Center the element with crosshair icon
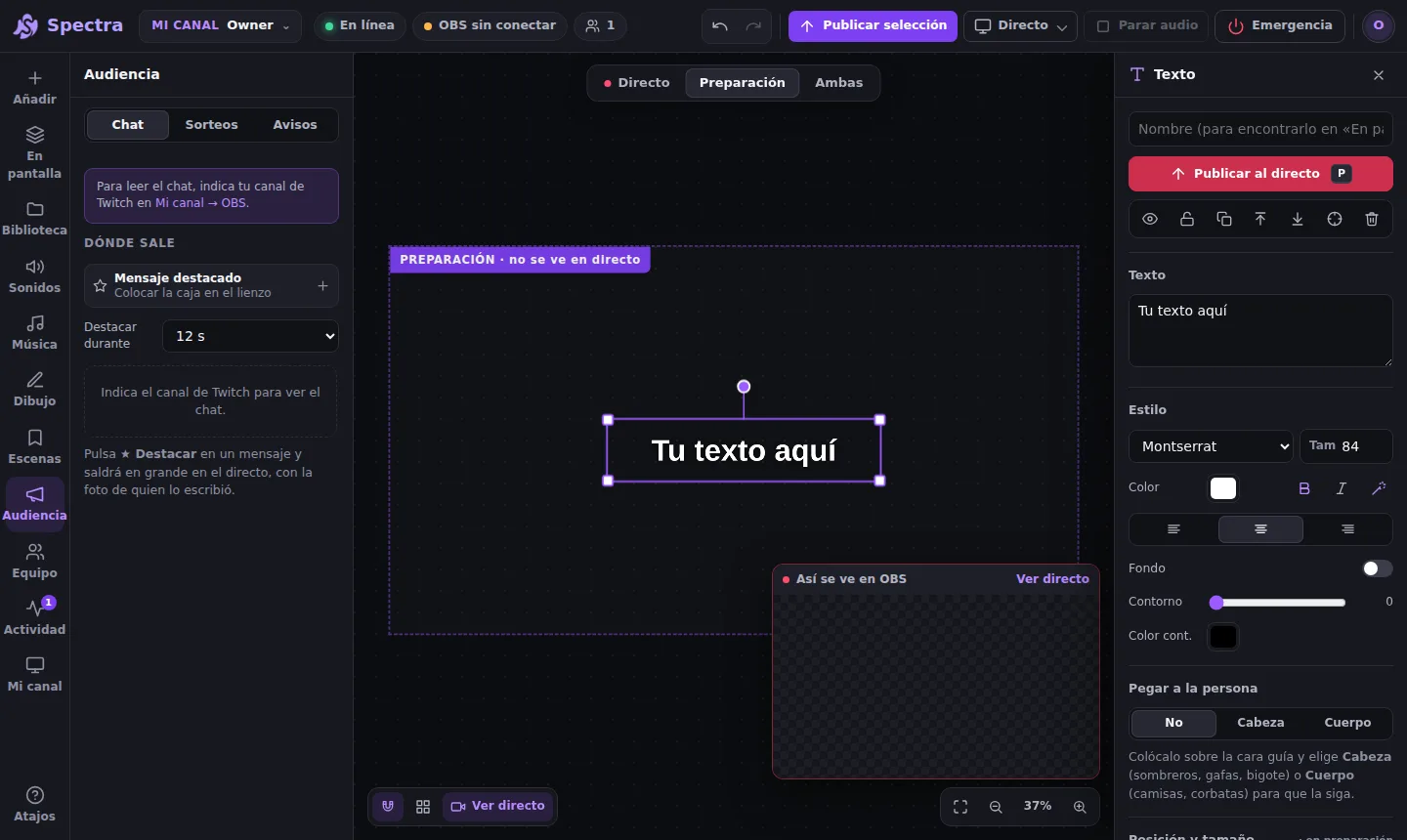 tap(1335, 219)
